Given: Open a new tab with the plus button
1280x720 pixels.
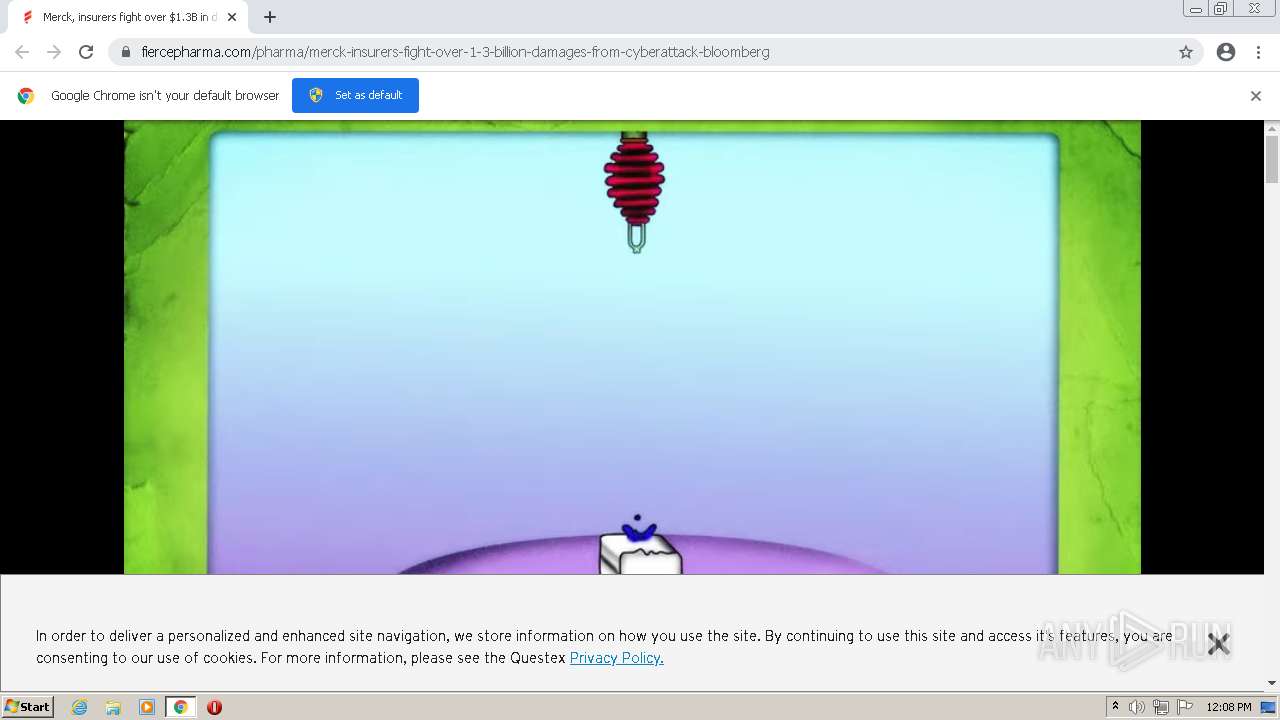Looking at the screenshot, I should pos(270,17).
